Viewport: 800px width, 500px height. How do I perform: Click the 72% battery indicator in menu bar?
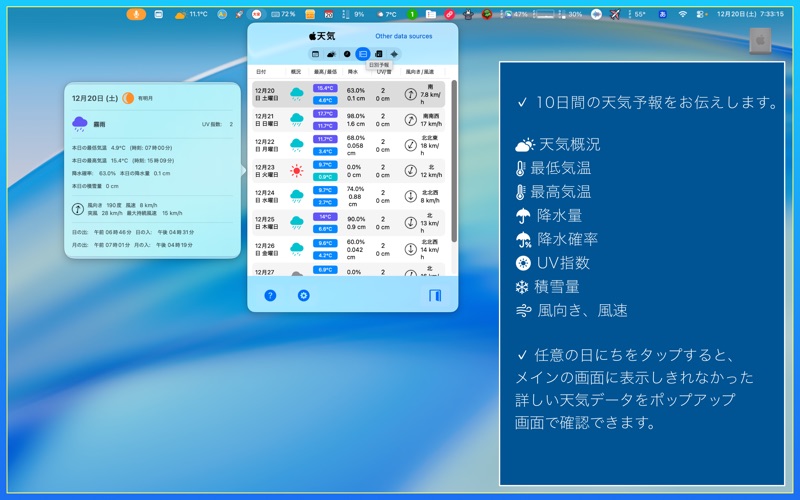click(283, 14)
